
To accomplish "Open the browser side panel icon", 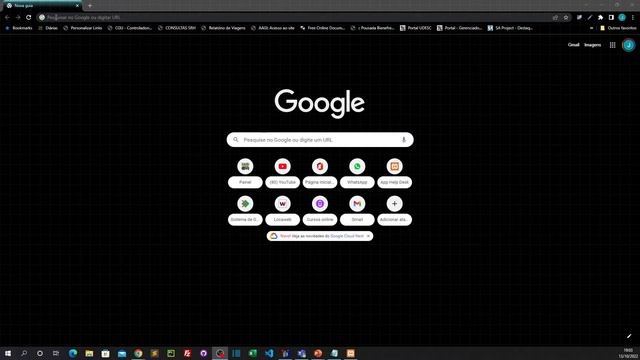I will click(x=611, y=18).
